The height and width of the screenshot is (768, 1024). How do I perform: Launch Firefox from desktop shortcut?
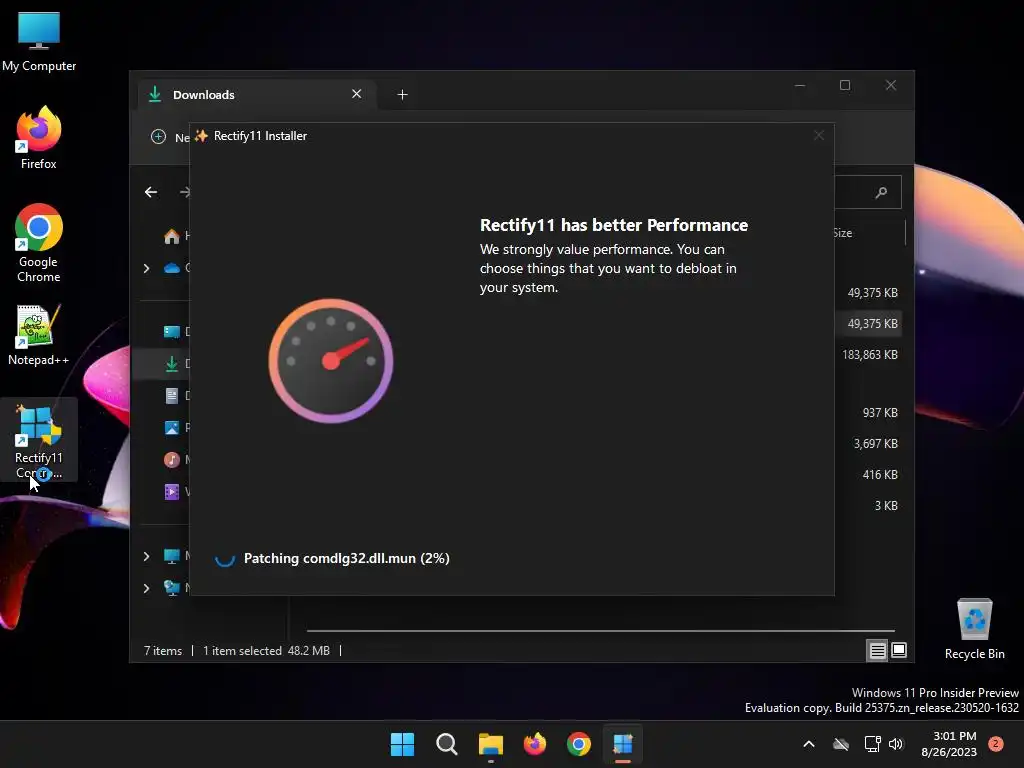pos(39,138)
